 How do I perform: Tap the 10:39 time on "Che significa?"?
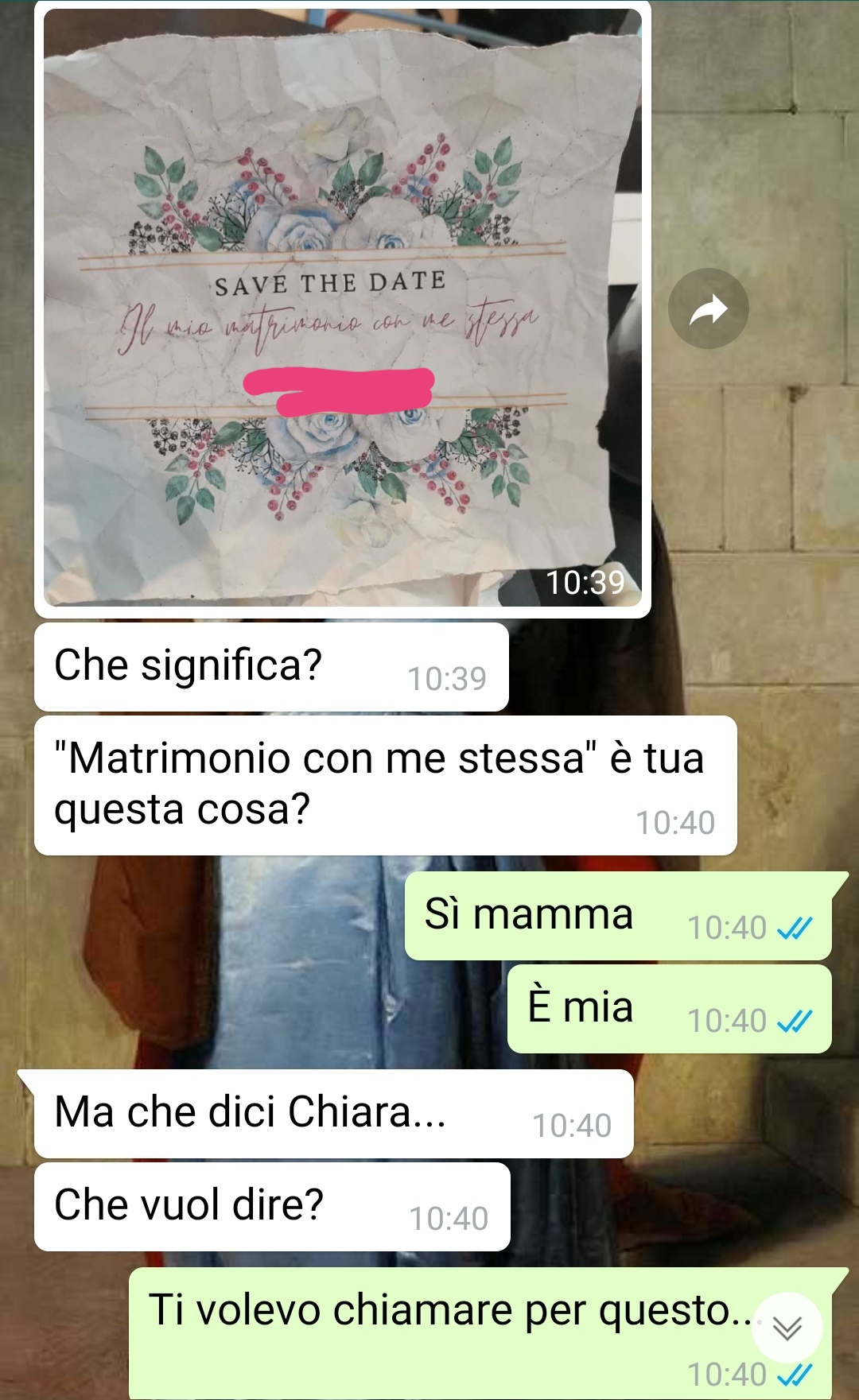pos(447,679)
